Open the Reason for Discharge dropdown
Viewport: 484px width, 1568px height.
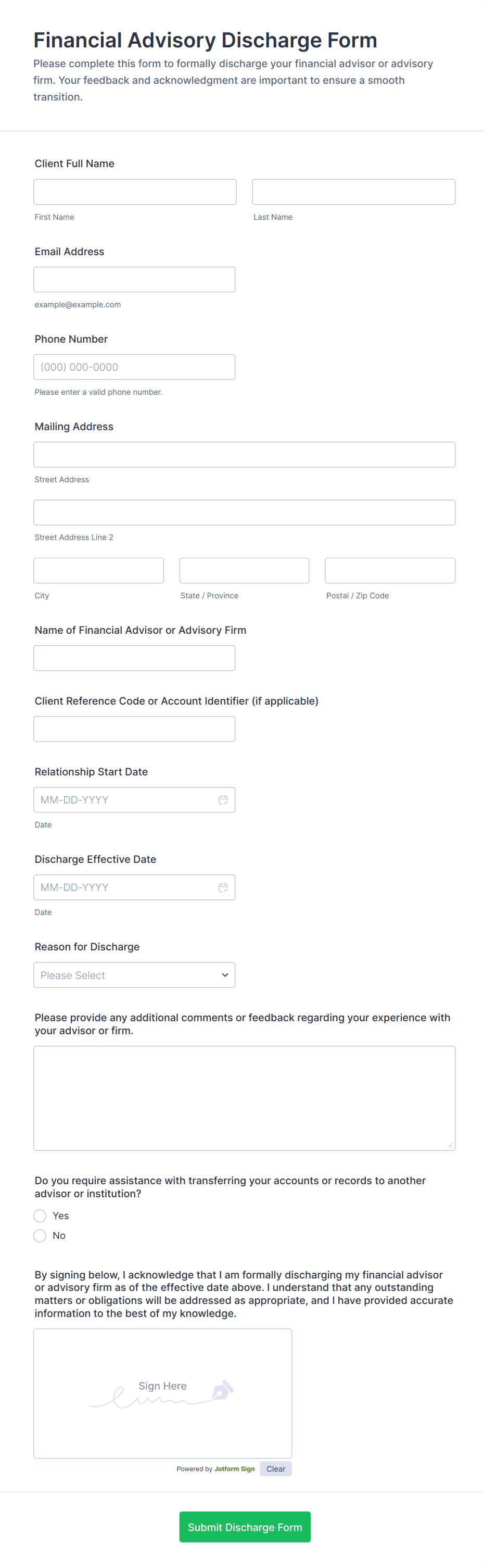(134, 974)
